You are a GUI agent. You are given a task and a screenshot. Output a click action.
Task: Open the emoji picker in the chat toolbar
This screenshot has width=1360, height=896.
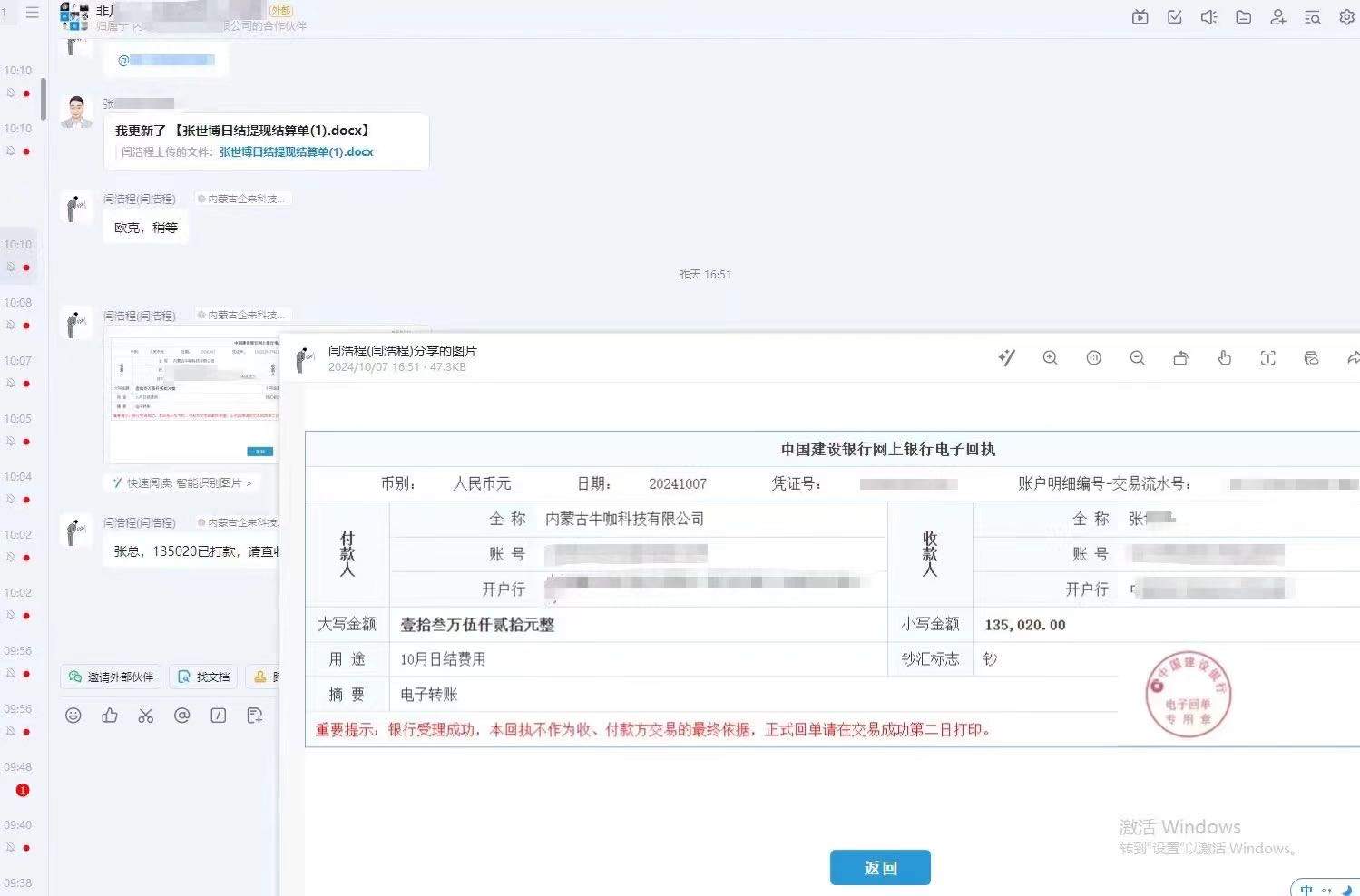click(73, 716)
